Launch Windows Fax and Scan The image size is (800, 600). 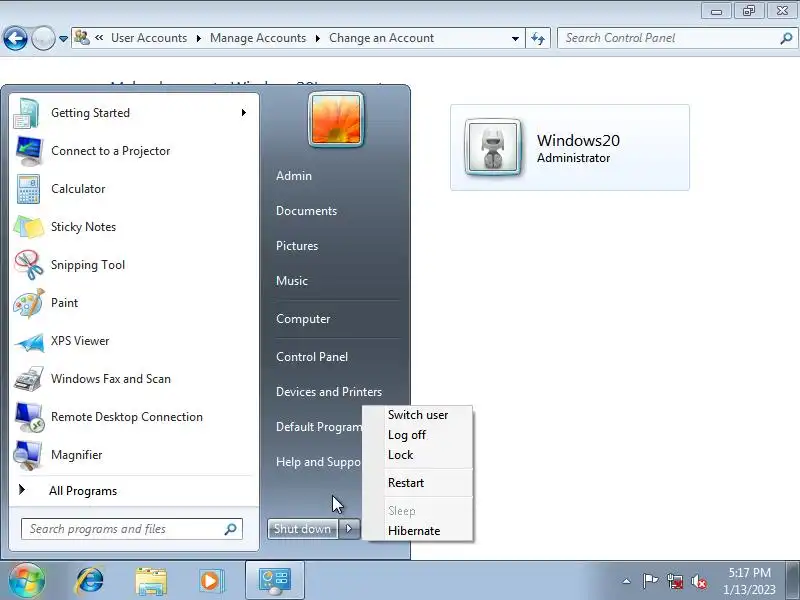click(x=134, y=379)
